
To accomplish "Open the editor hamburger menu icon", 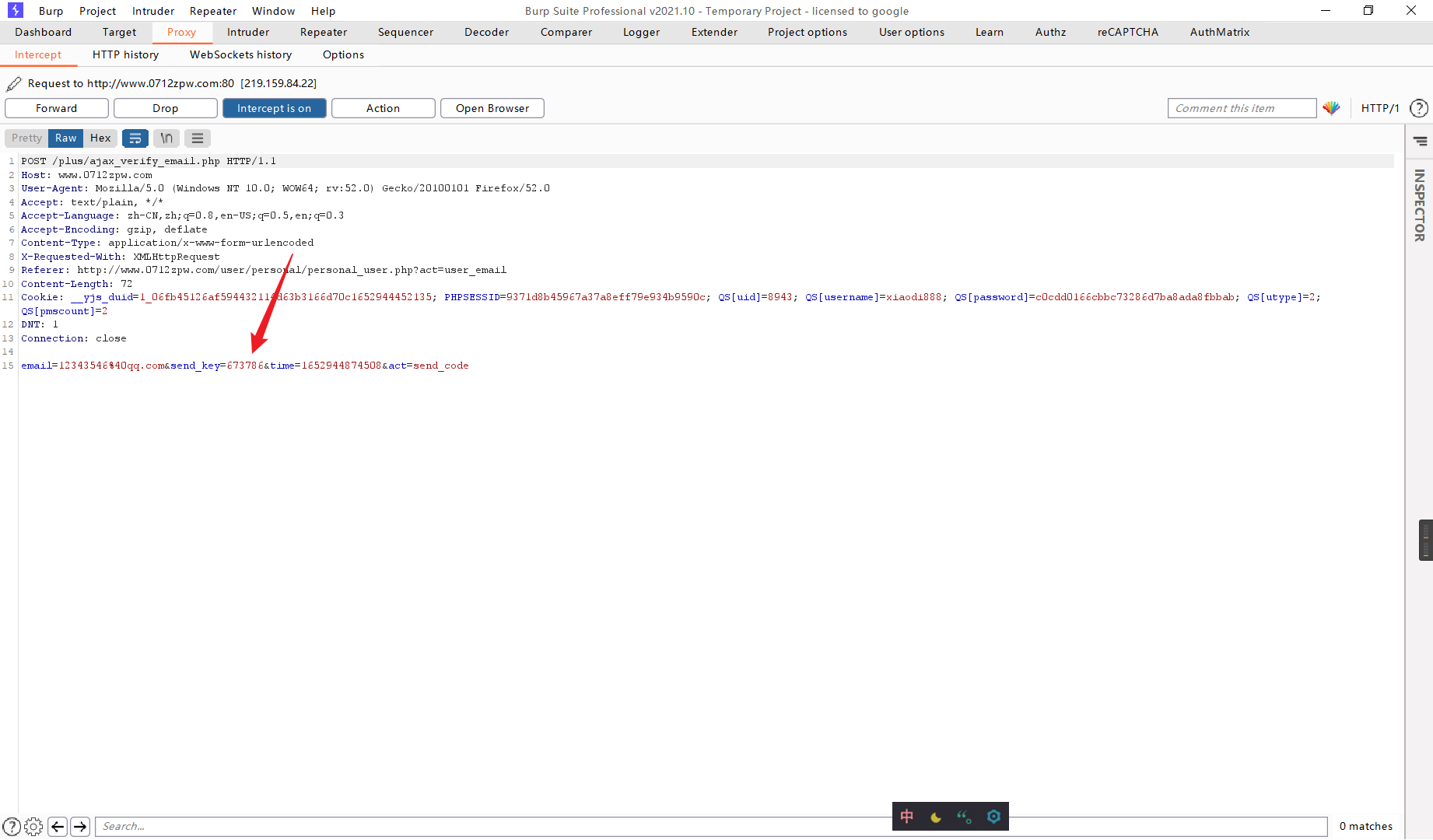I will point(197,138).
